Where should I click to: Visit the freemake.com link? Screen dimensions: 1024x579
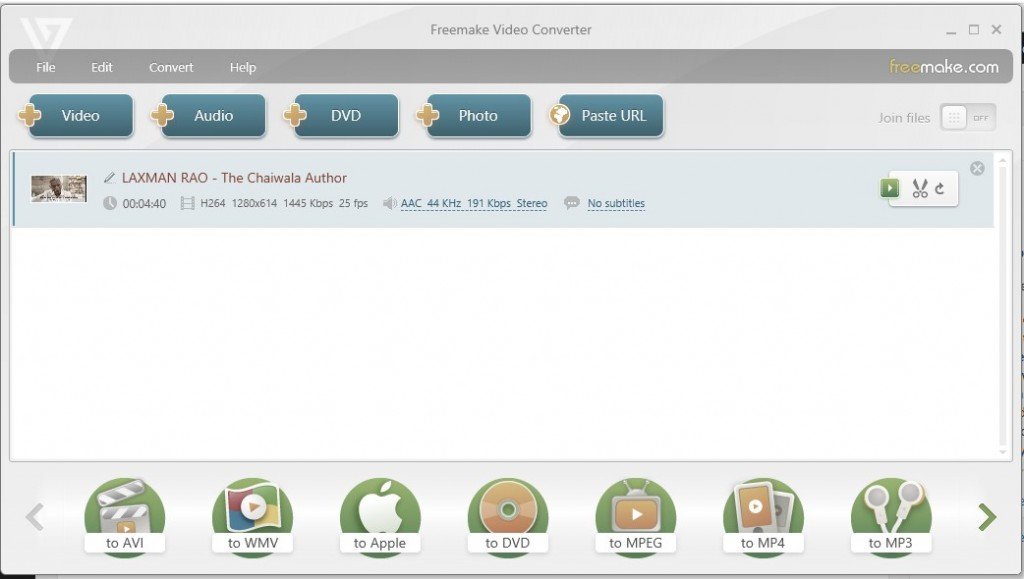[944, 67]
